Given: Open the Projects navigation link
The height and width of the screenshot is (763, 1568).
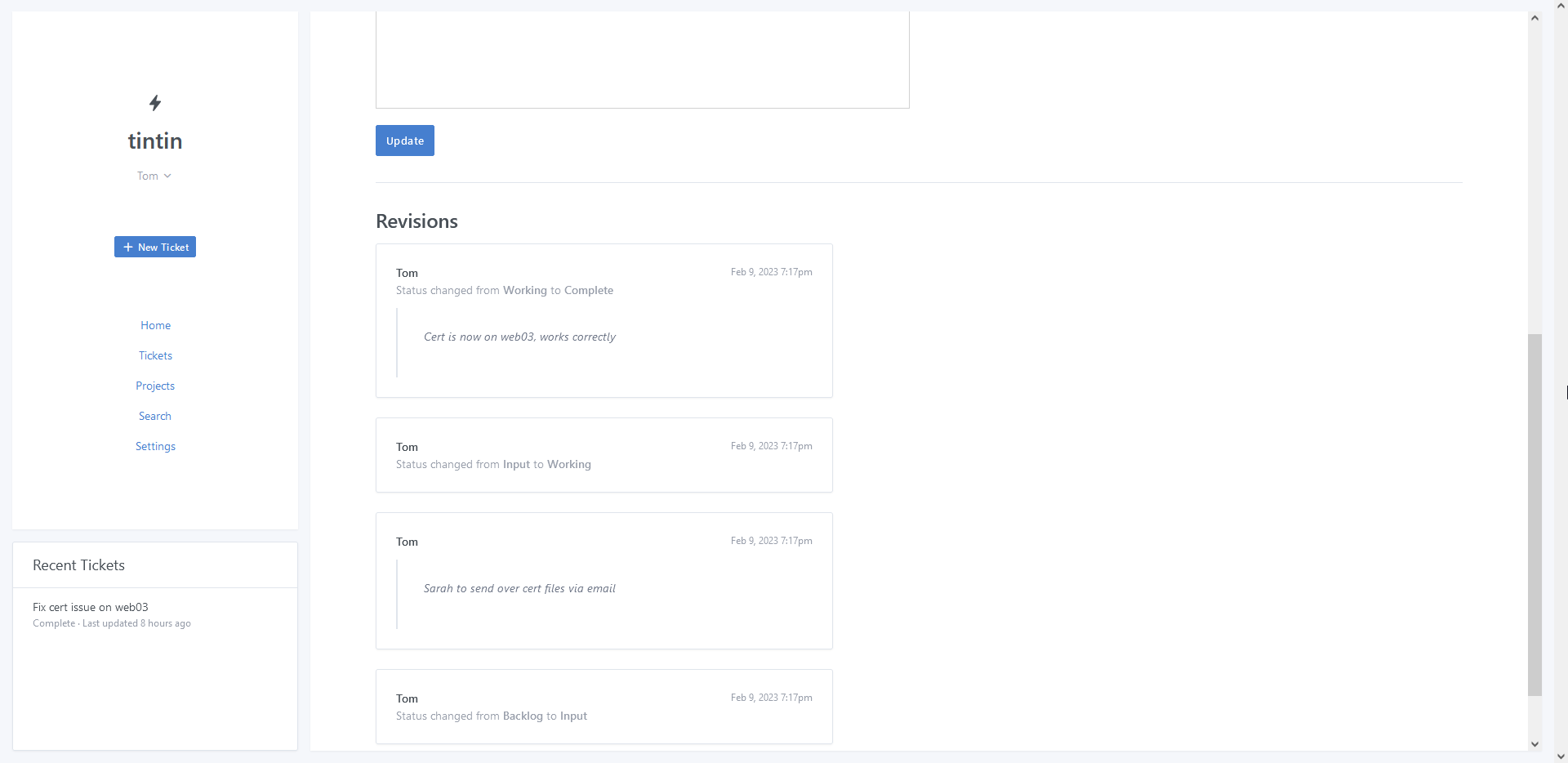Looking at the screenshot, I should coord(155,386).
